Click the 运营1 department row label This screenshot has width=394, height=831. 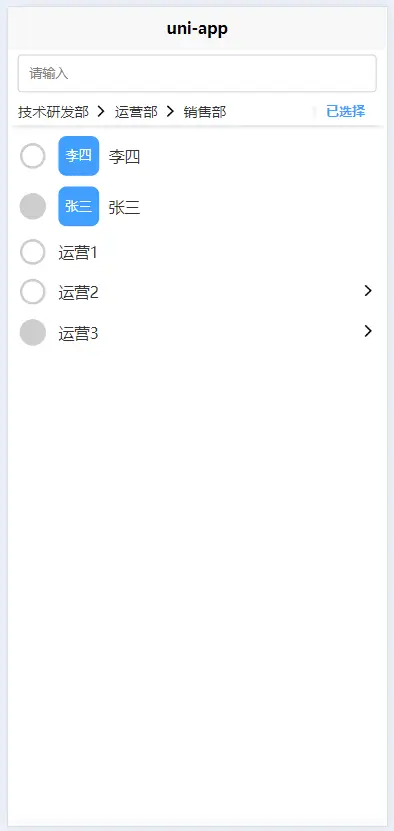coord(78,253)
